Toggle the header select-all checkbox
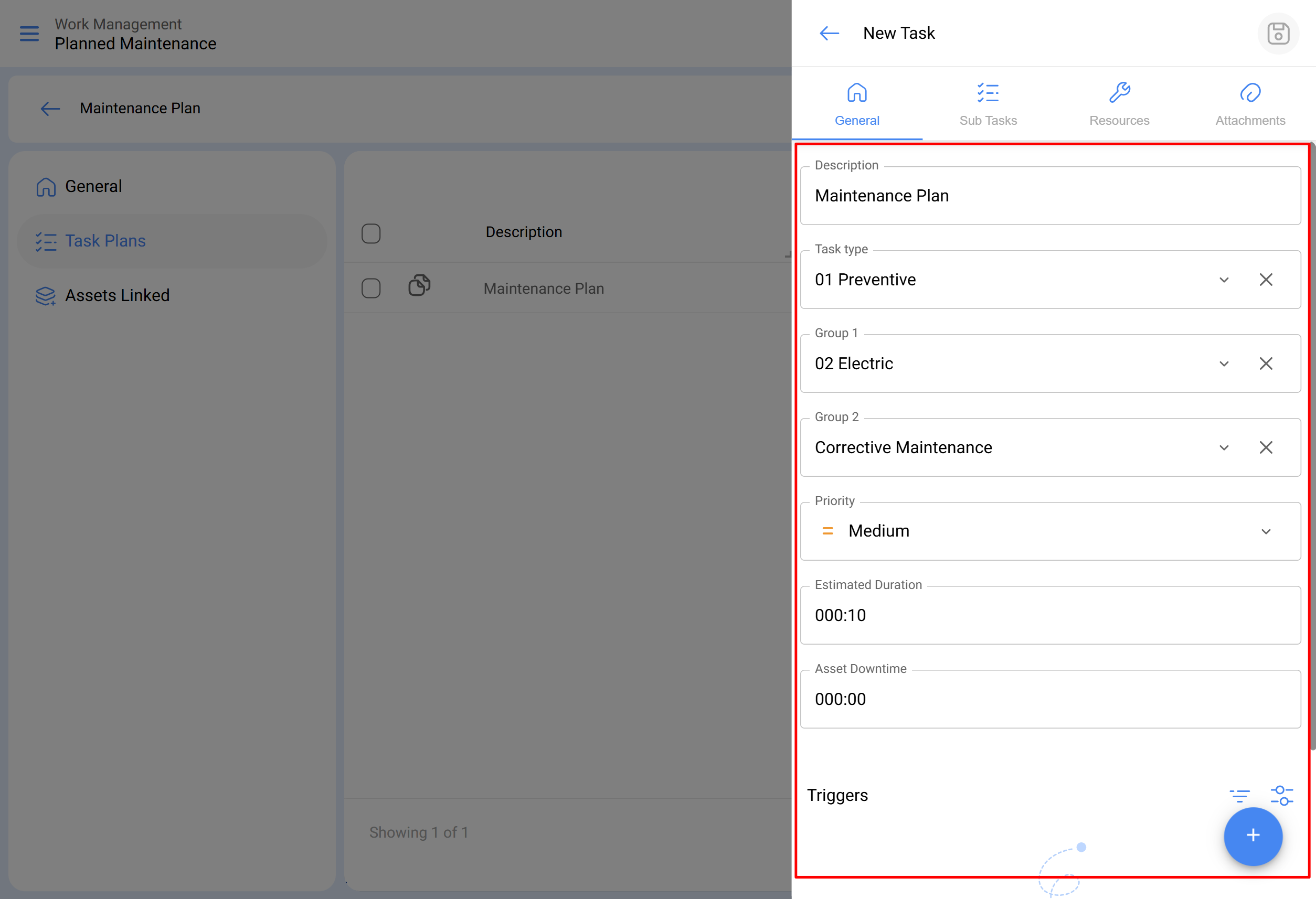Viewport: 1316px width, 899px height. click(371, 233)
